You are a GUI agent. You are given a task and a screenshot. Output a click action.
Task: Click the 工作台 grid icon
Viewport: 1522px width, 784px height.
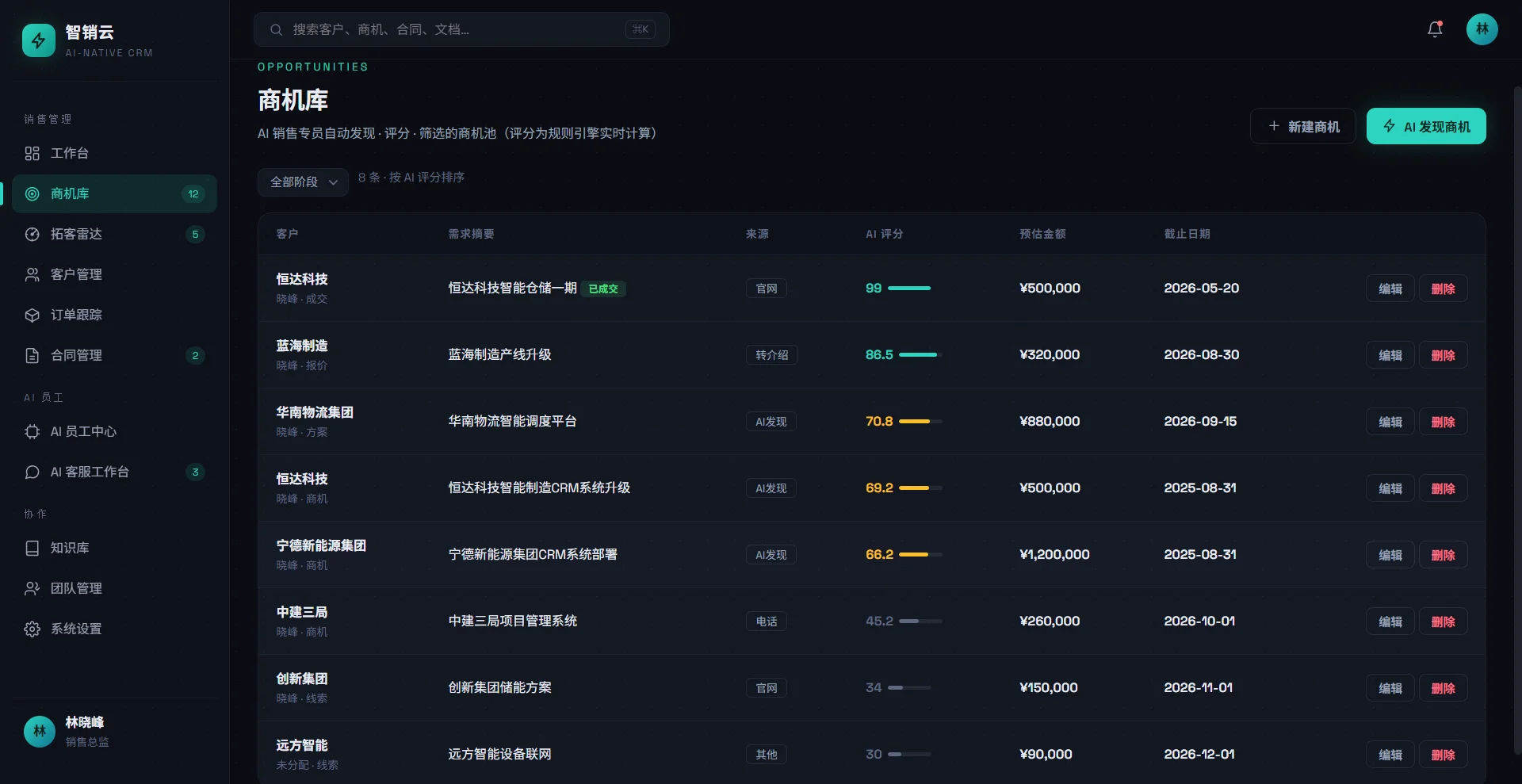(x=33, y=153)
